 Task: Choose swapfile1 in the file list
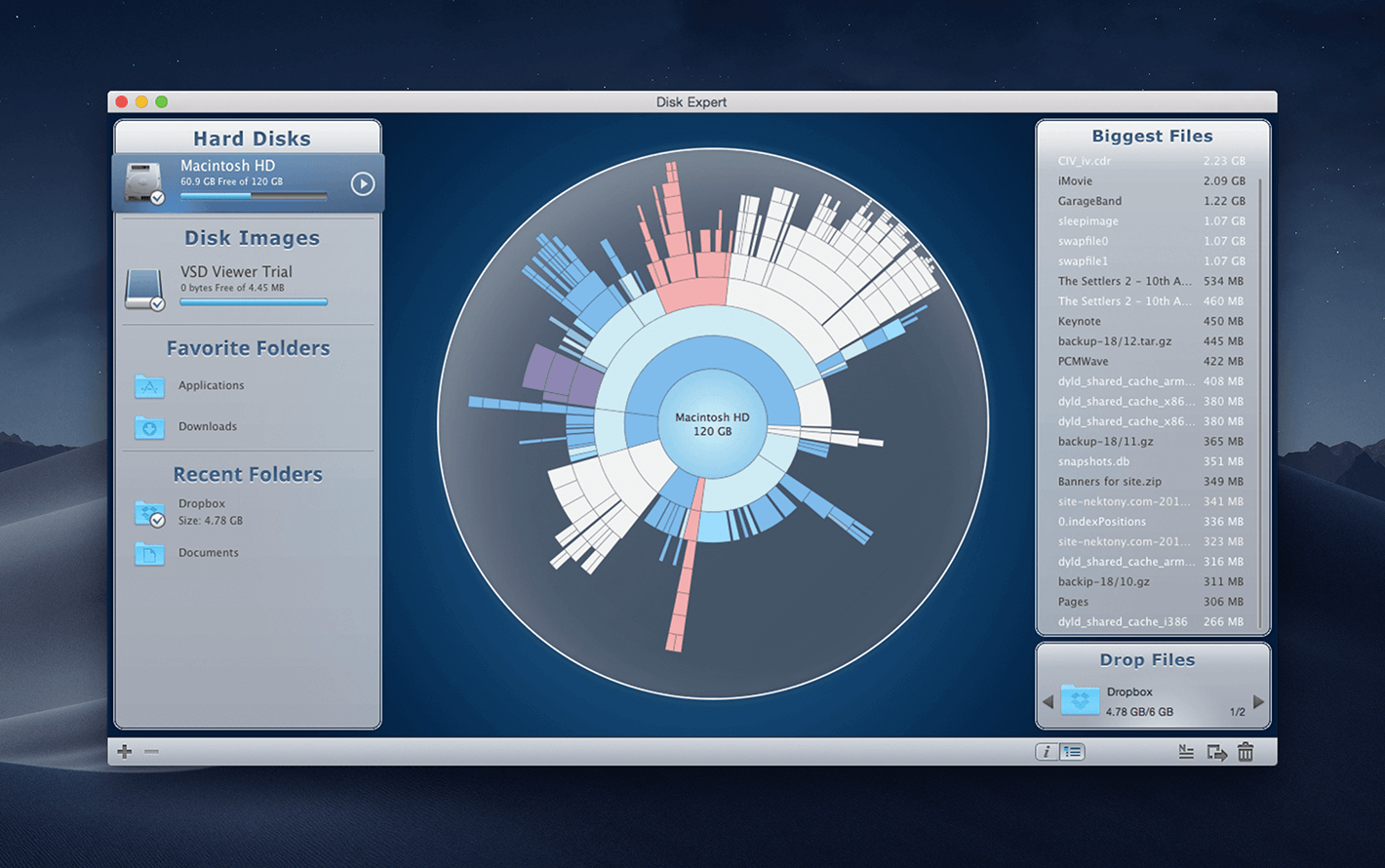coord(1151,261)
